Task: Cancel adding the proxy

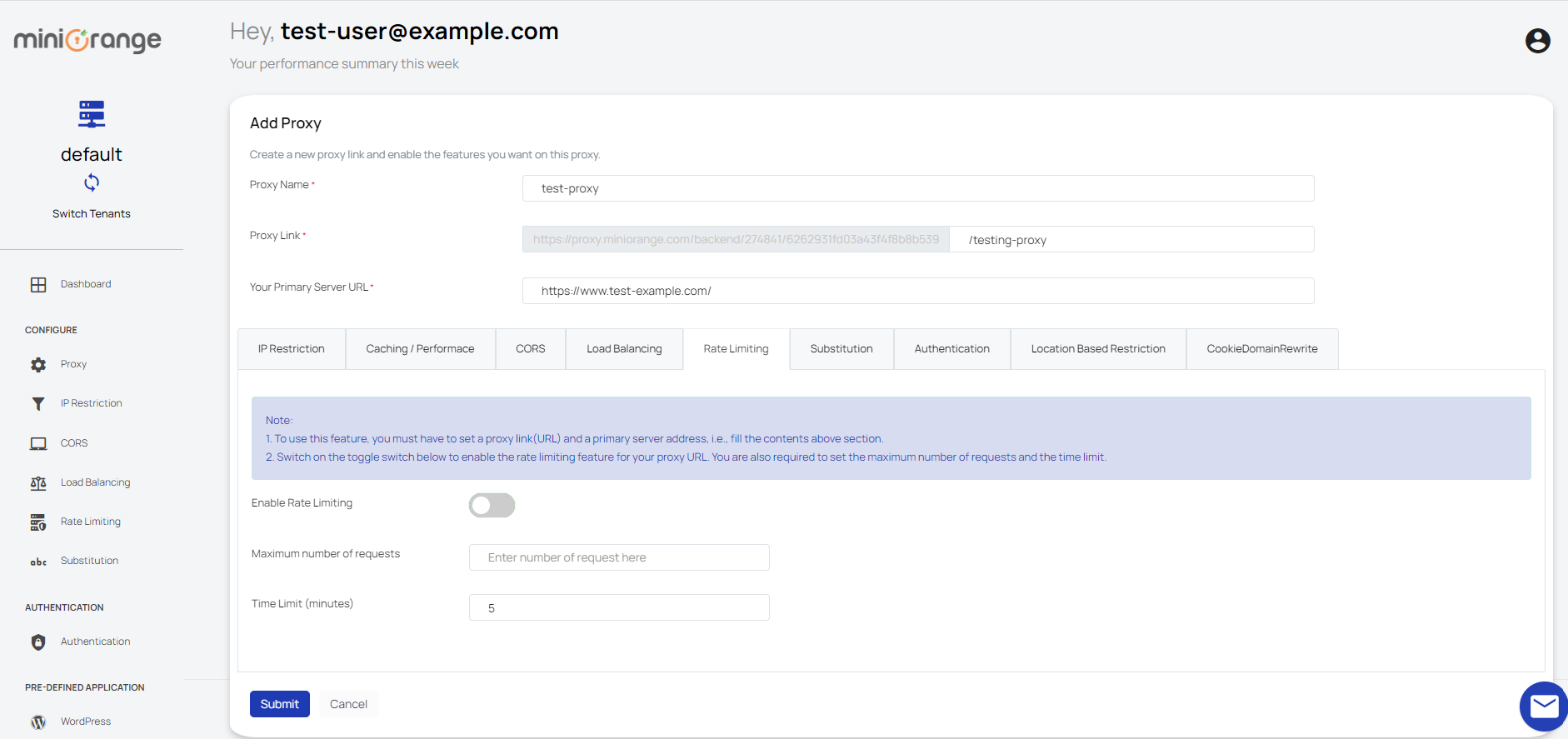Action: pyautogui.click(x=348, y=704)
